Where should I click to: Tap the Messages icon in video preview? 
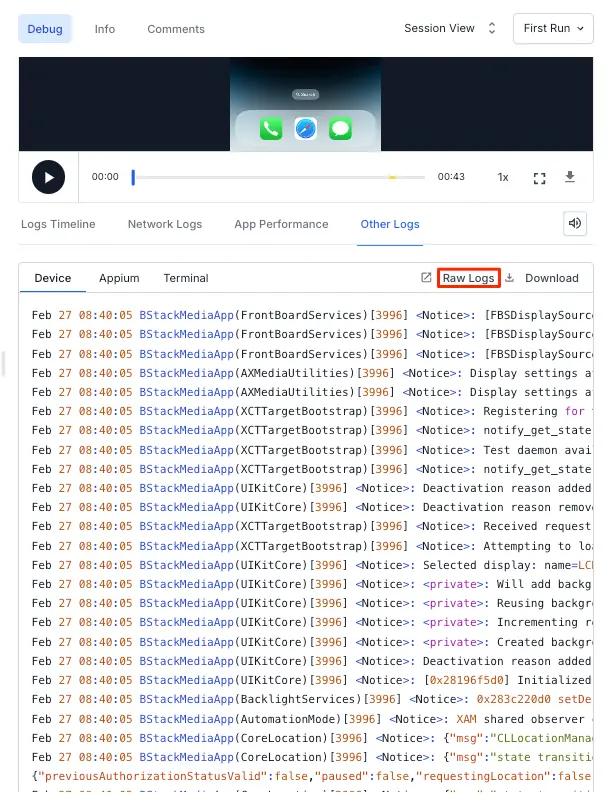(341, 129)
